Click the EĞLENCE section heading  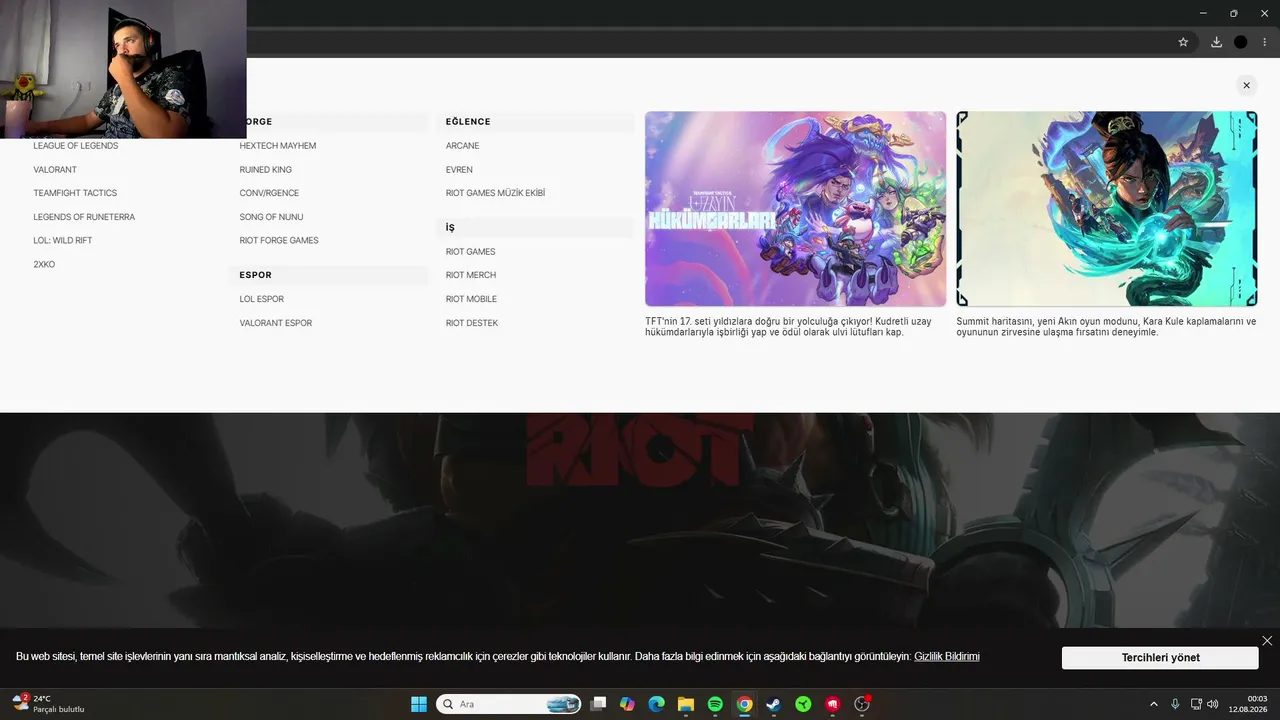(468, 122)
